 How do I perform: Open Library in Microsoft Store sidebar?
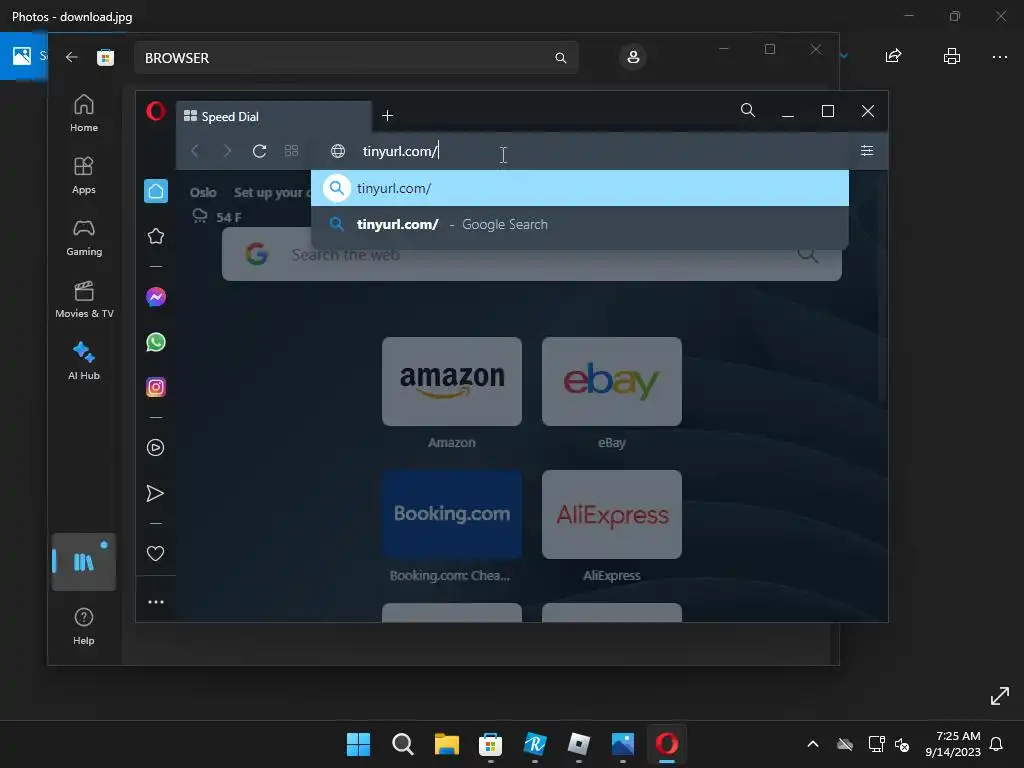[x=84, y=562]
